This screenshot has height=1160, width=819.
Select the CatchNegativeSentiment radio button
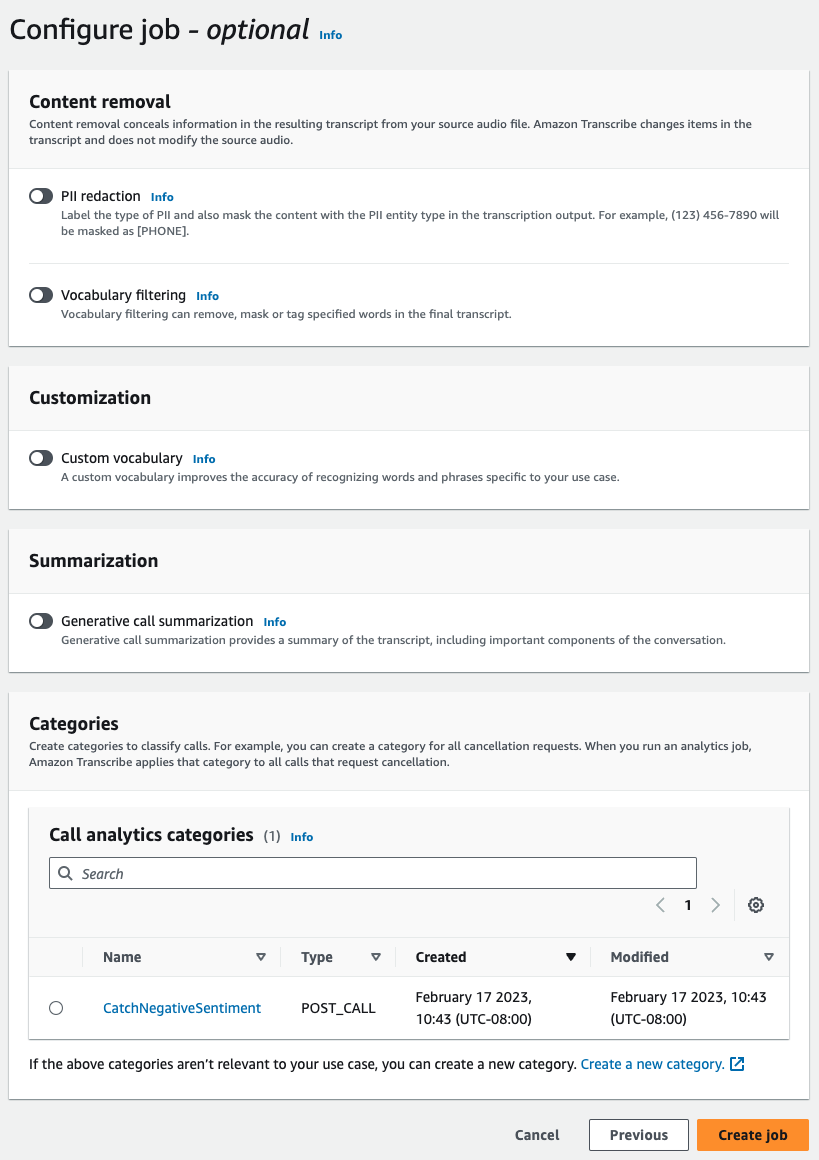point(55,1007)
